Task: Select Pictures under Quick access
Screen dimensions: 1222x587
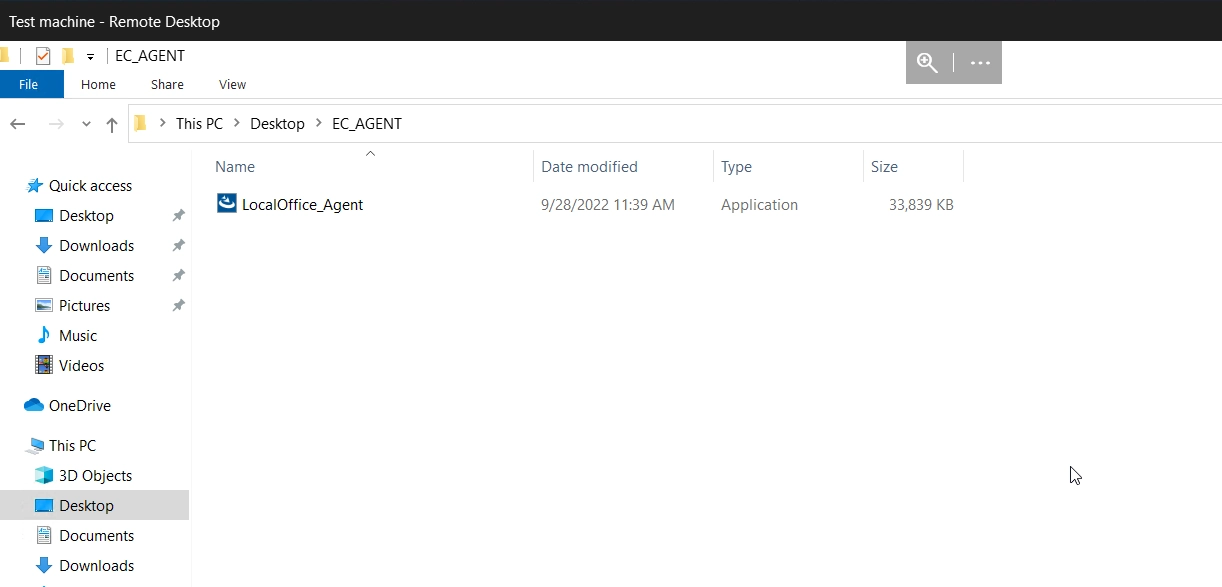Action: coord(84,305)
